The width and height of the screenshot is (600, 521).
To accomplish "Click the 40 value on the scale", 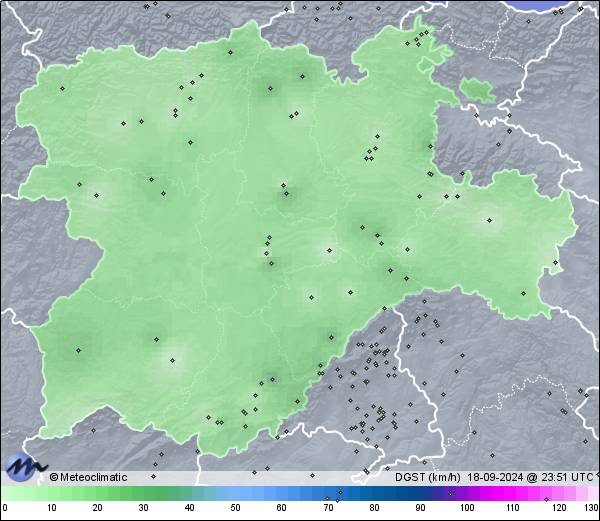I will click(189, 508).
